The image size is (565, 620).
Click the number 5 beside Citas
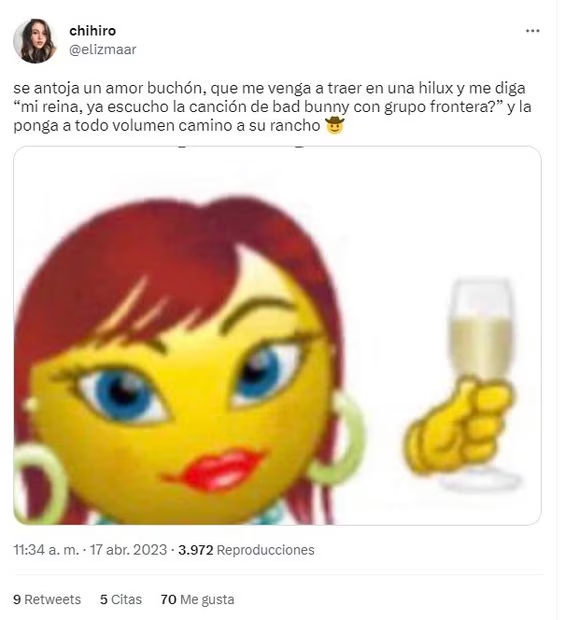(x=104, y=599)
